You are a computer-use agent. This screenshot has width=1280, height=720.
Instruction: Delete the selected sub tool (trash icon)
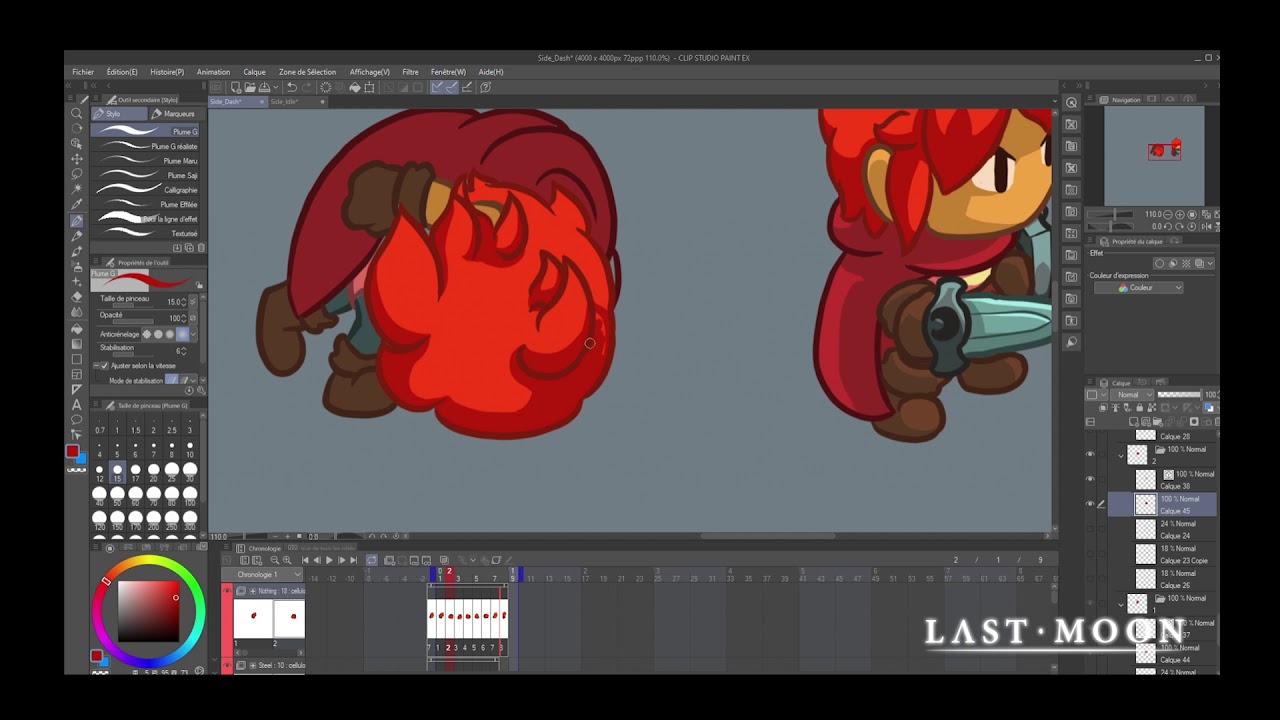(201, 248)
